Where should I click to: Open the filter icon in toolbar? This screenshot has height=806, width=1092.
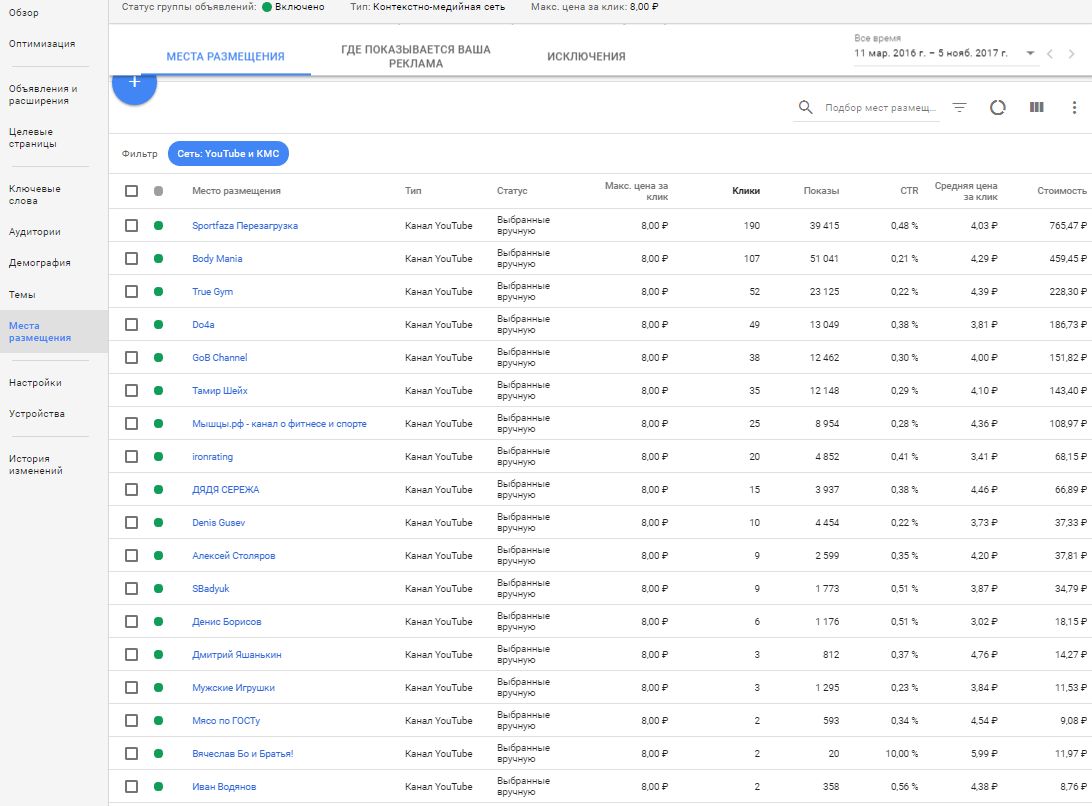(x=959, y=107)
